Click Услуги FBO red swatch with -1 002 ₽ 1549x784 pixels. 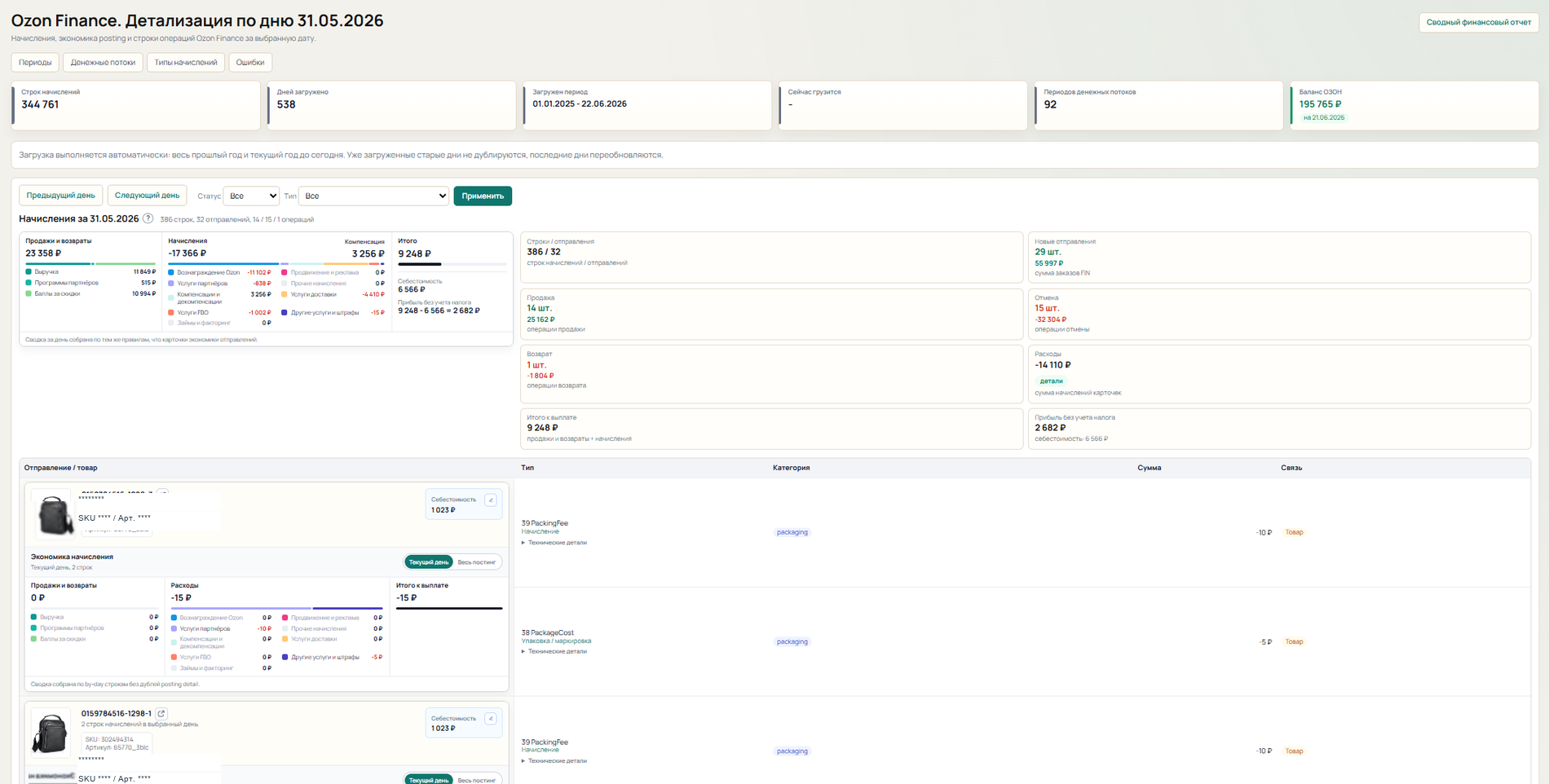pyautogui.click(x=171, y=312)
